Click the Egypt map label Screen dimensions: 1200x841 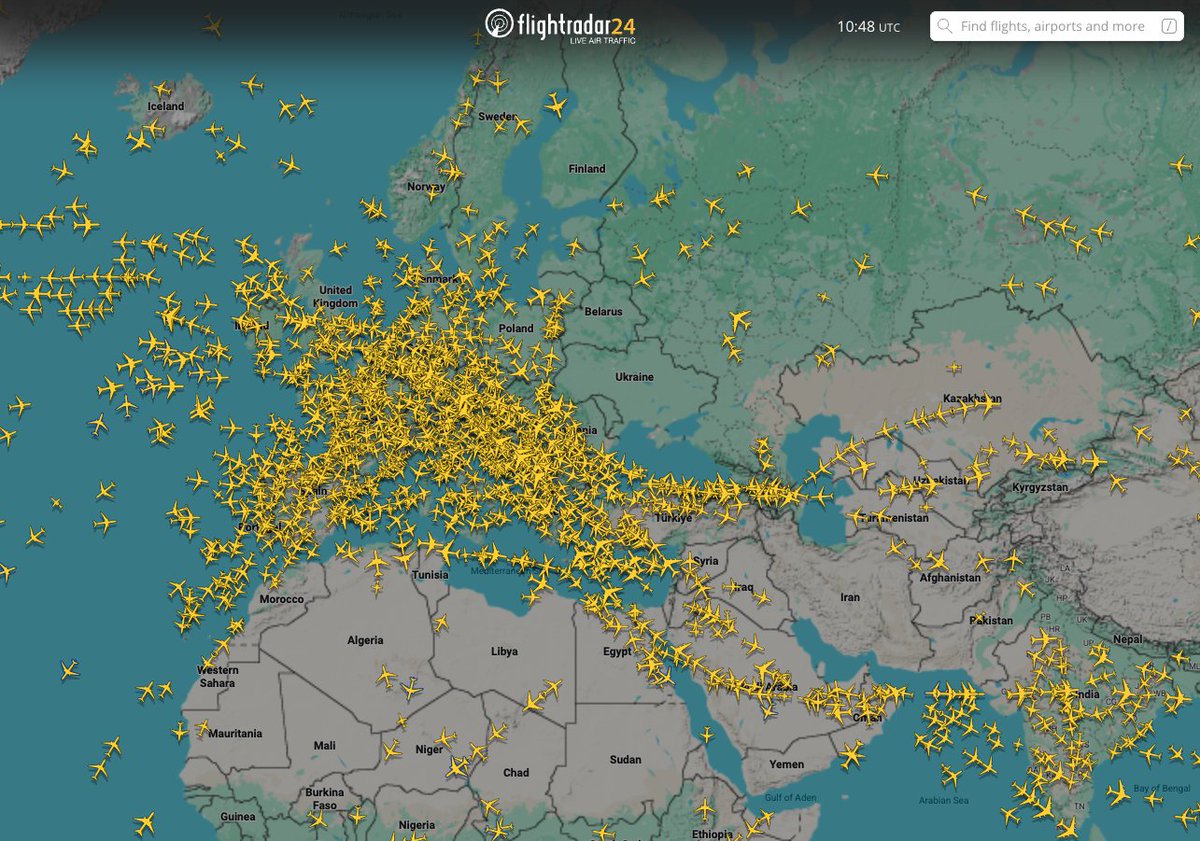(617, 651)
